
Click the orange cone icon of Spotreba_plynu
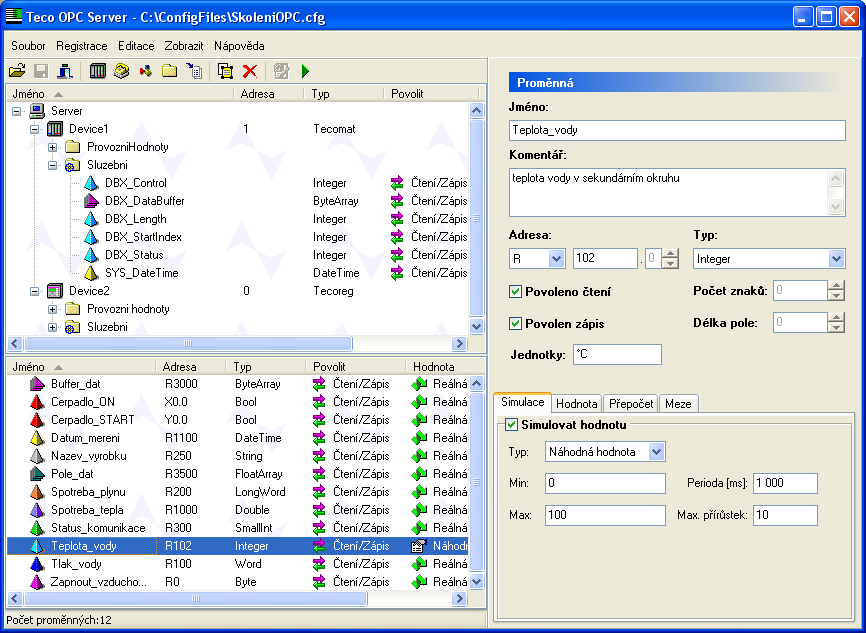point(37,492)
